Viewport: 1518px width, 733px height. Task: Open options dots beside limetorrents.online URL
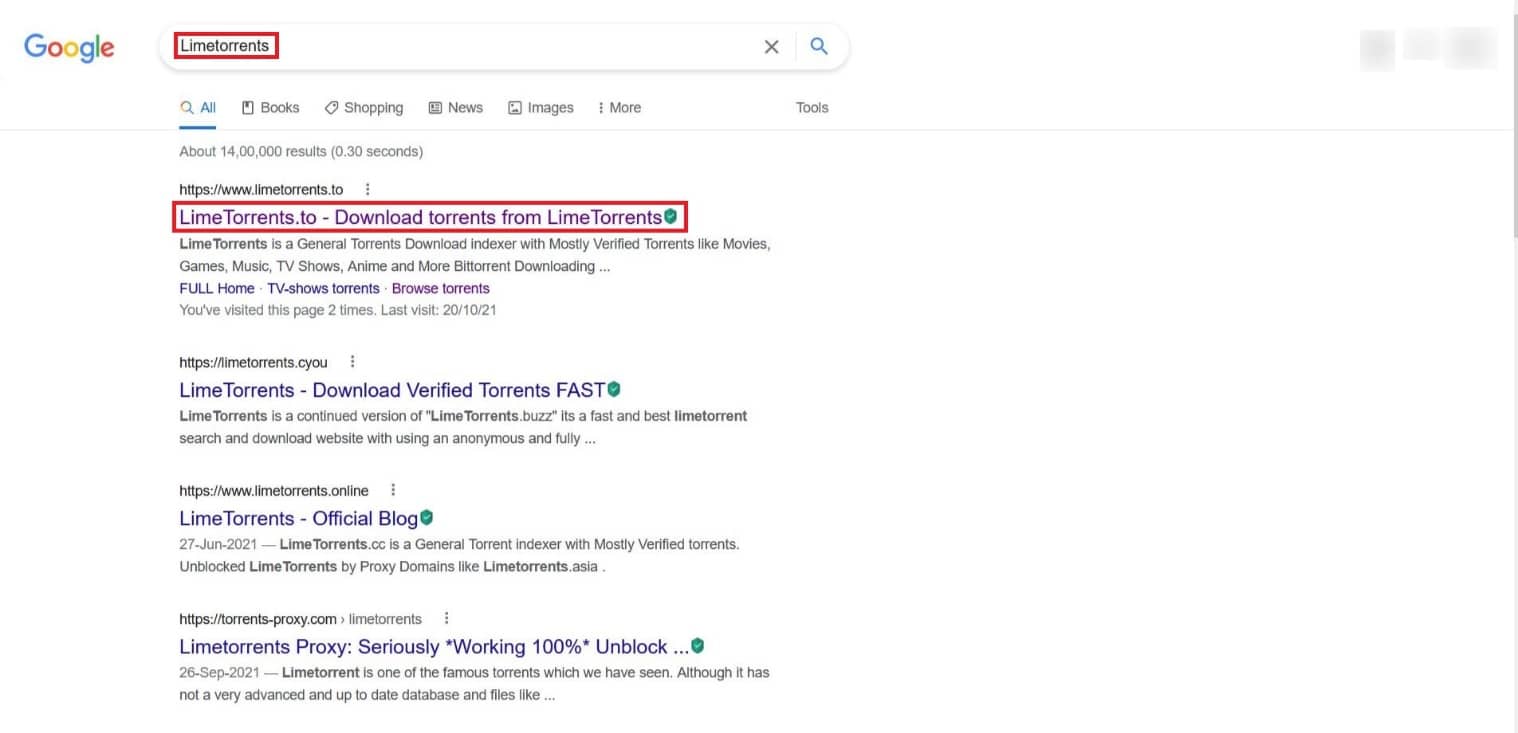pos(393,490)
